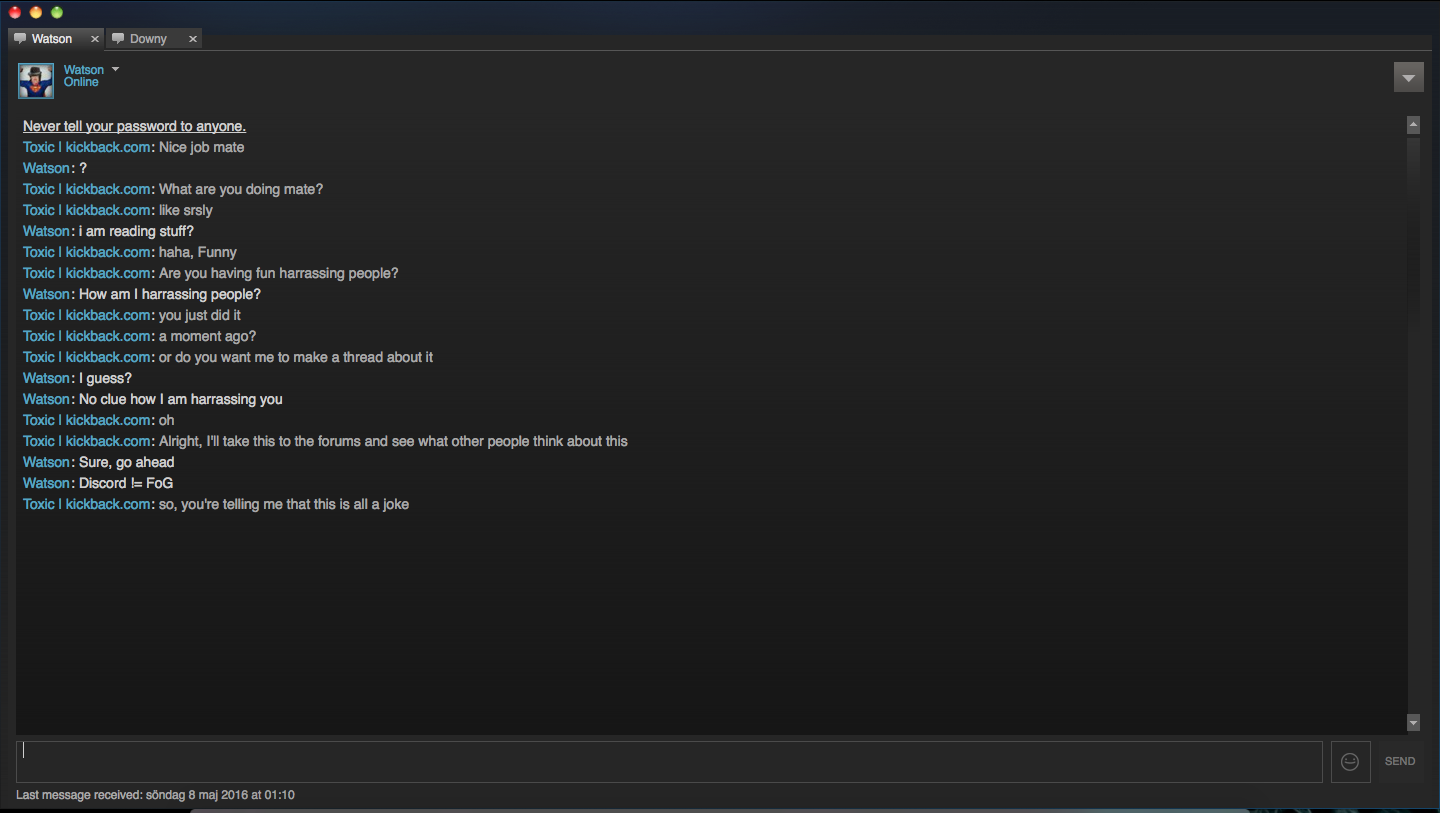Open the chat options dropdown button at top right
1440x813 pixels.
[x=1408, y=77]
